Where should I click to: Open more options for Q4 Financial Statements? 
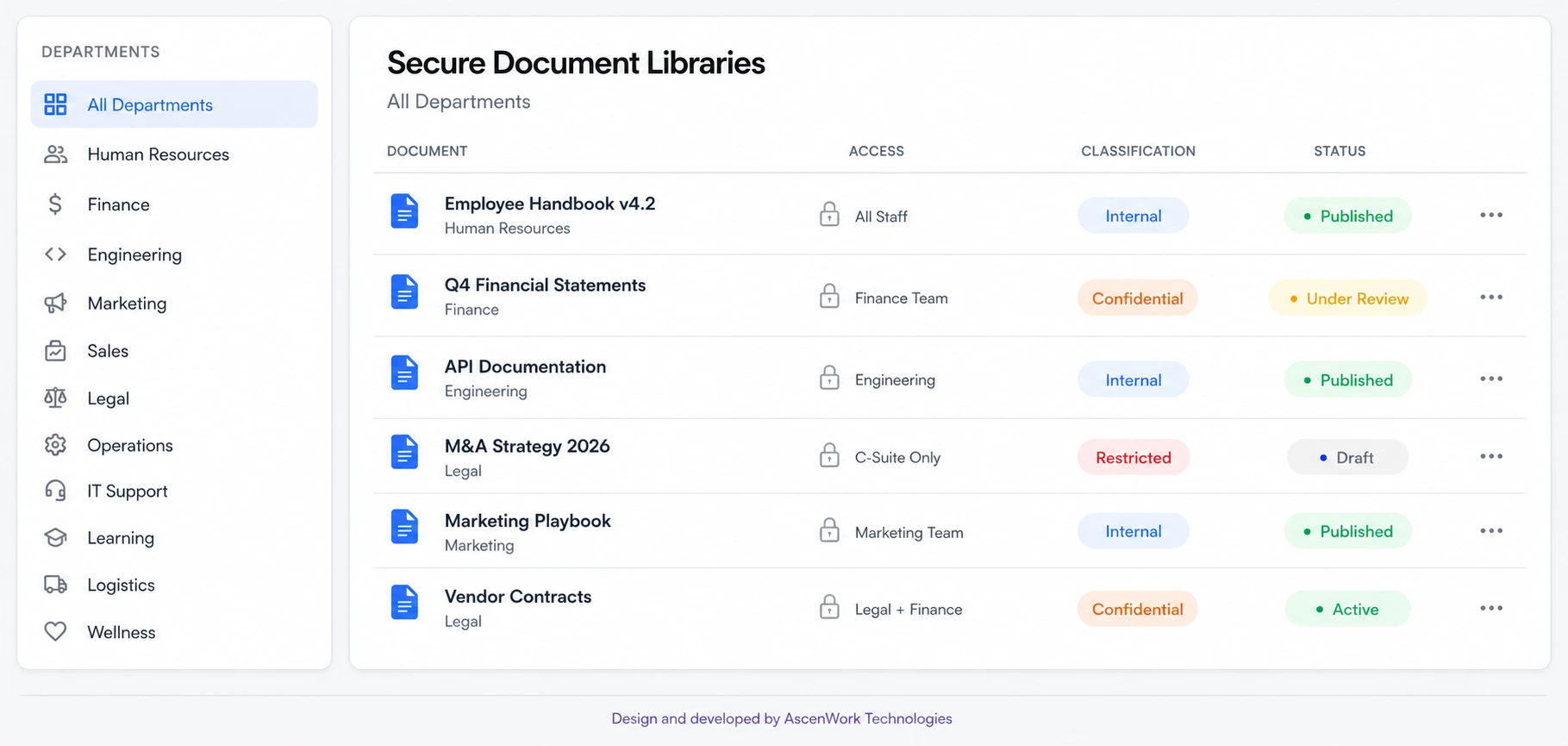pyautogui.click(x=1491, y=297)
